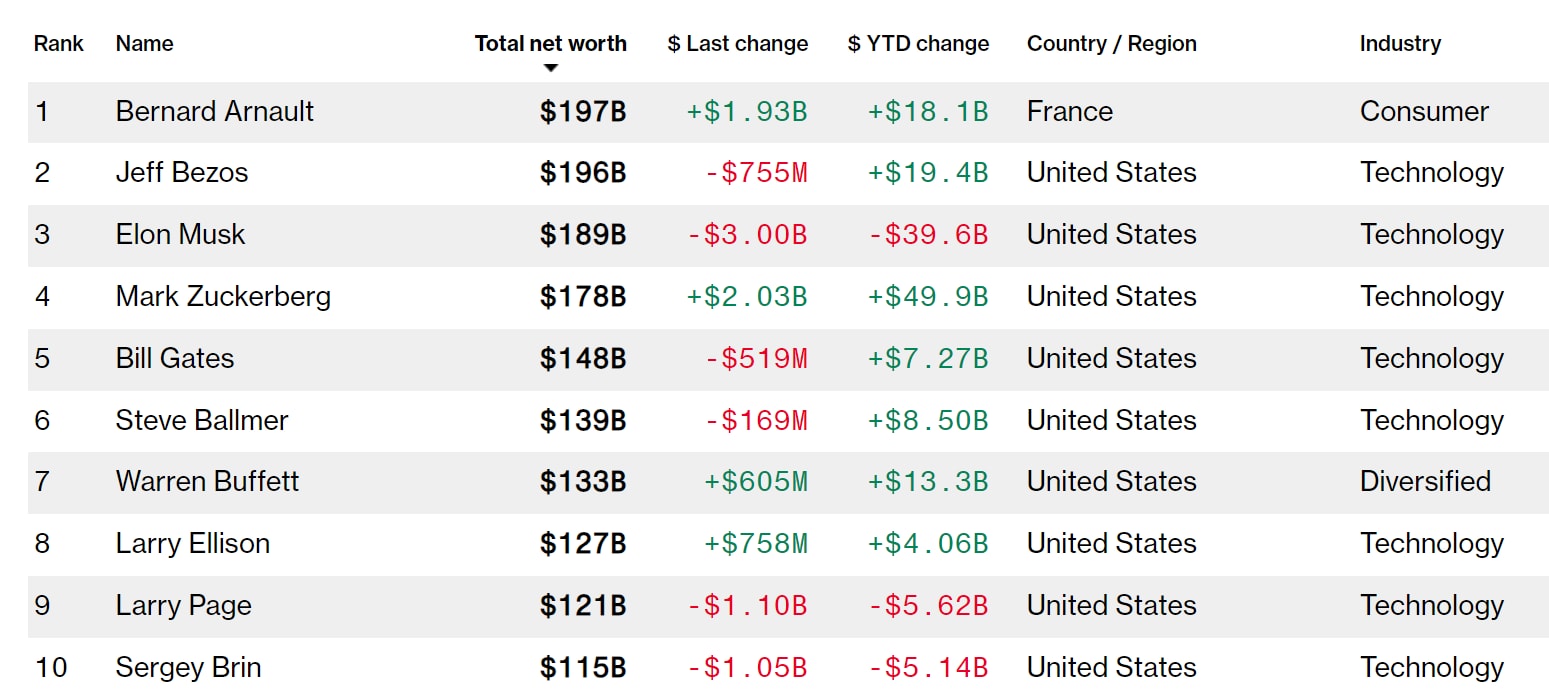Click Country / Region column header
The width and height of the screenshot is (1549, 697).
pos(1111,44)
